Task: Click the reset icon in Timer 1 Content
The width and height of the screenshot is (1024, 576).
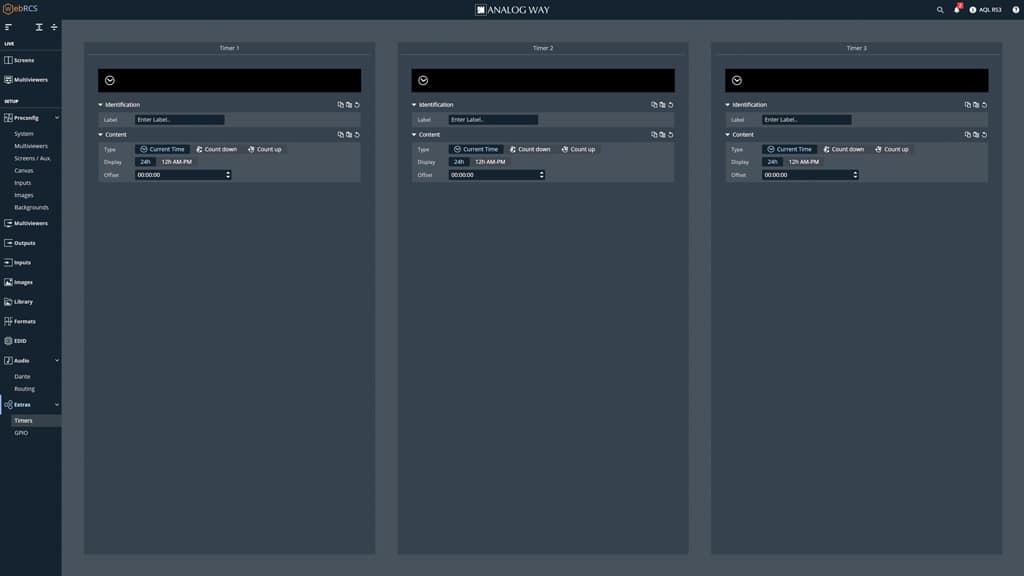Action: 357,135
